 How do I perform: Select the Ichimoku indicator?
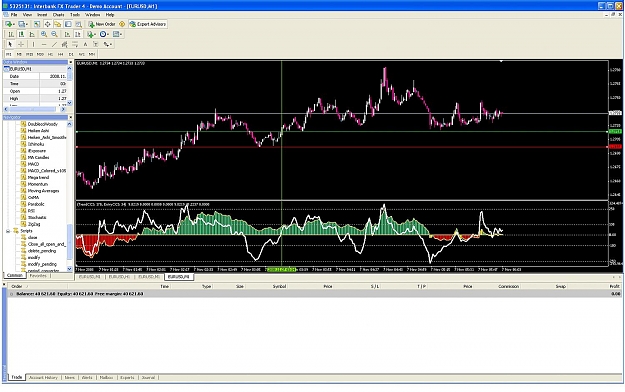pyautogui.click(x=36, y=144)
